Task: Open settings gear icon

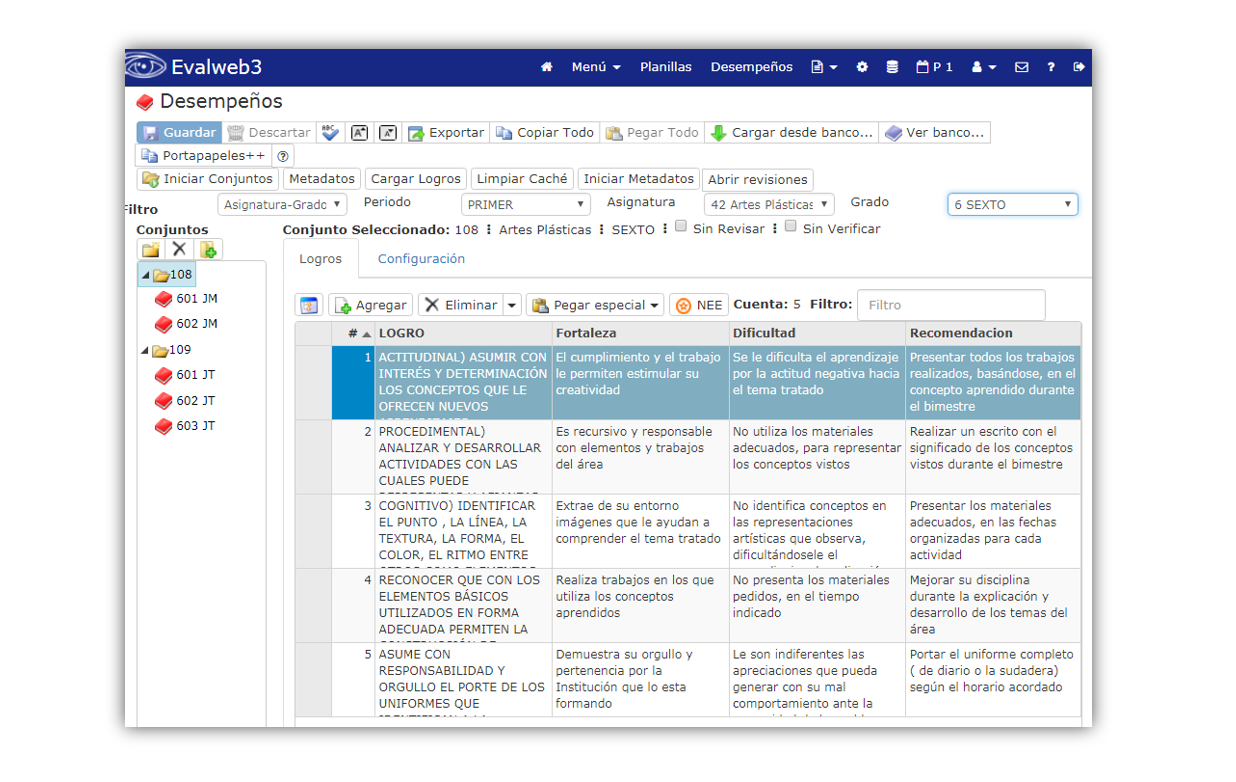Action: pyautogui.click(x=862, y=67)
